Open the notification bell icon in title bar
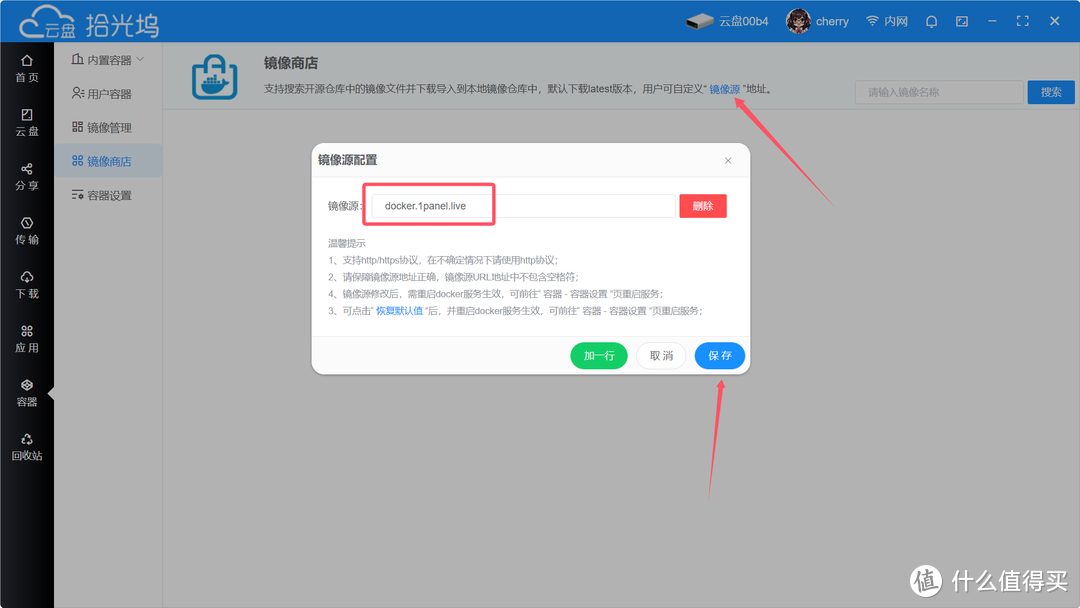The image size is (1080, 608). (931, 21)
